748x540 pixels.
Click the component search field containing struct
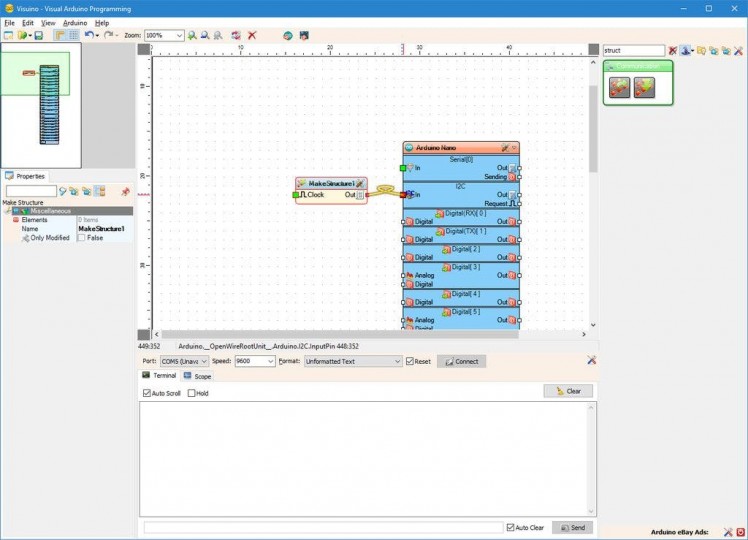point(633,50)
